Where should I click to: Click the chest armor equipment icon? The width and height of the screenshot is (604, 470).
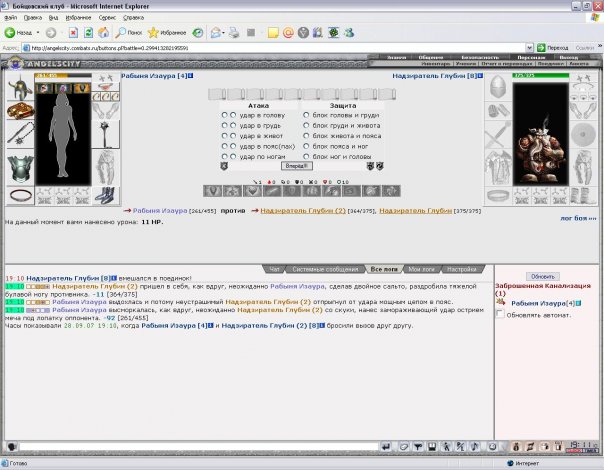(20, 169)
